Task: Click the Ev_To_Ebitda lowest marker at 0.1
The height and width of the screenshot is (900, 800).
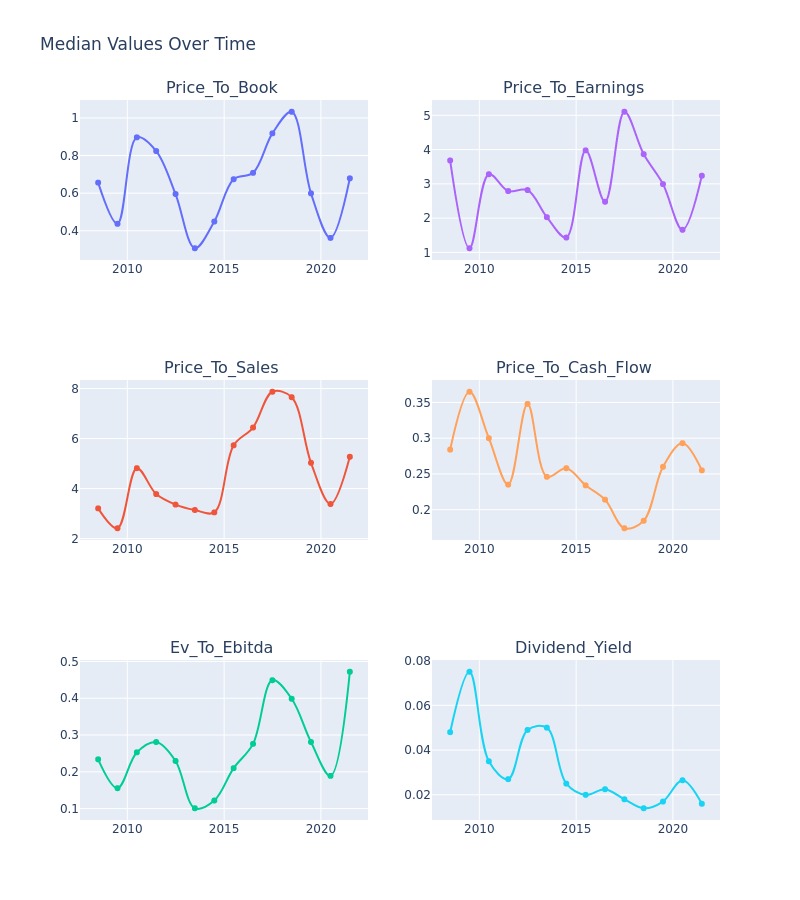Action: pyautogui.click(x=195, y=808)
